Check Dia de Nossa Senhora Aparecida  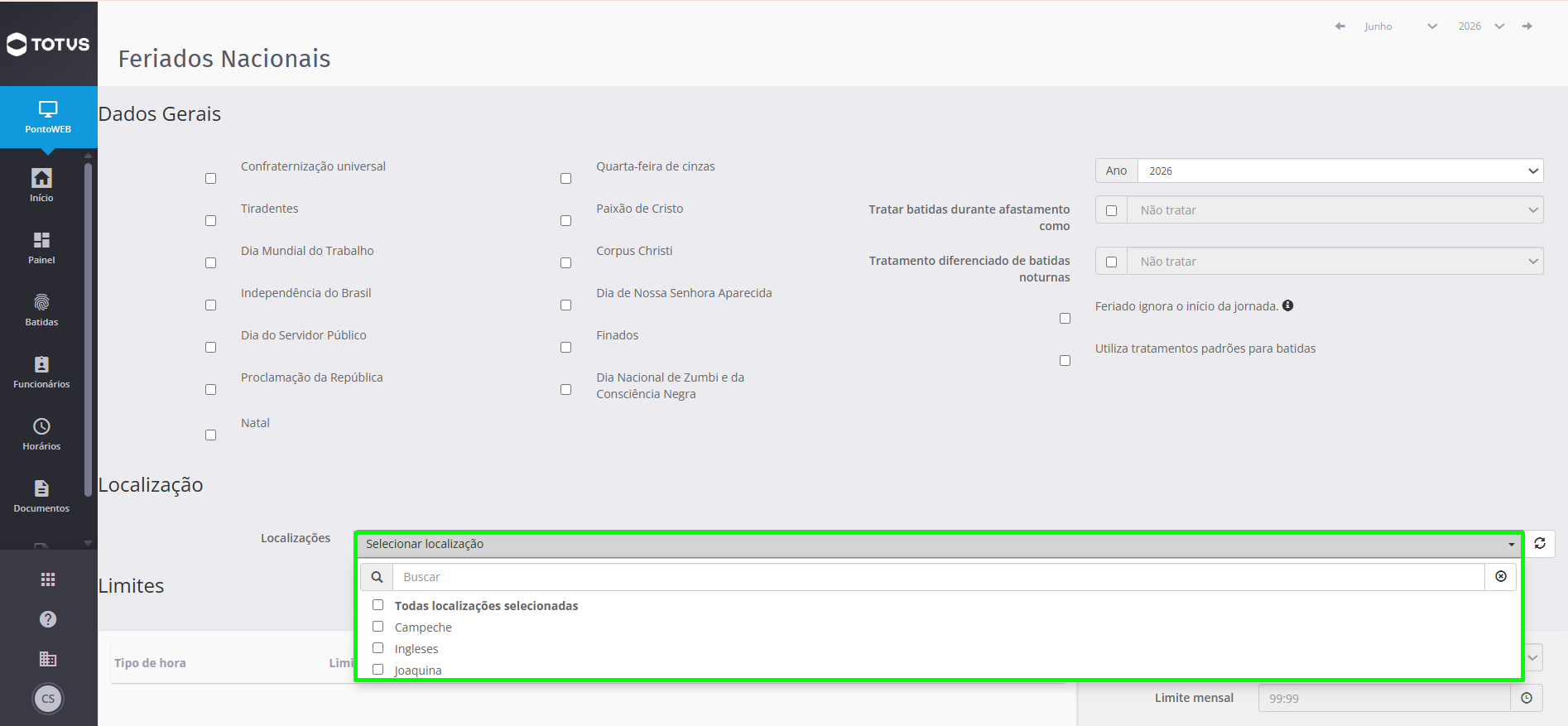click(x=565, y=305)
